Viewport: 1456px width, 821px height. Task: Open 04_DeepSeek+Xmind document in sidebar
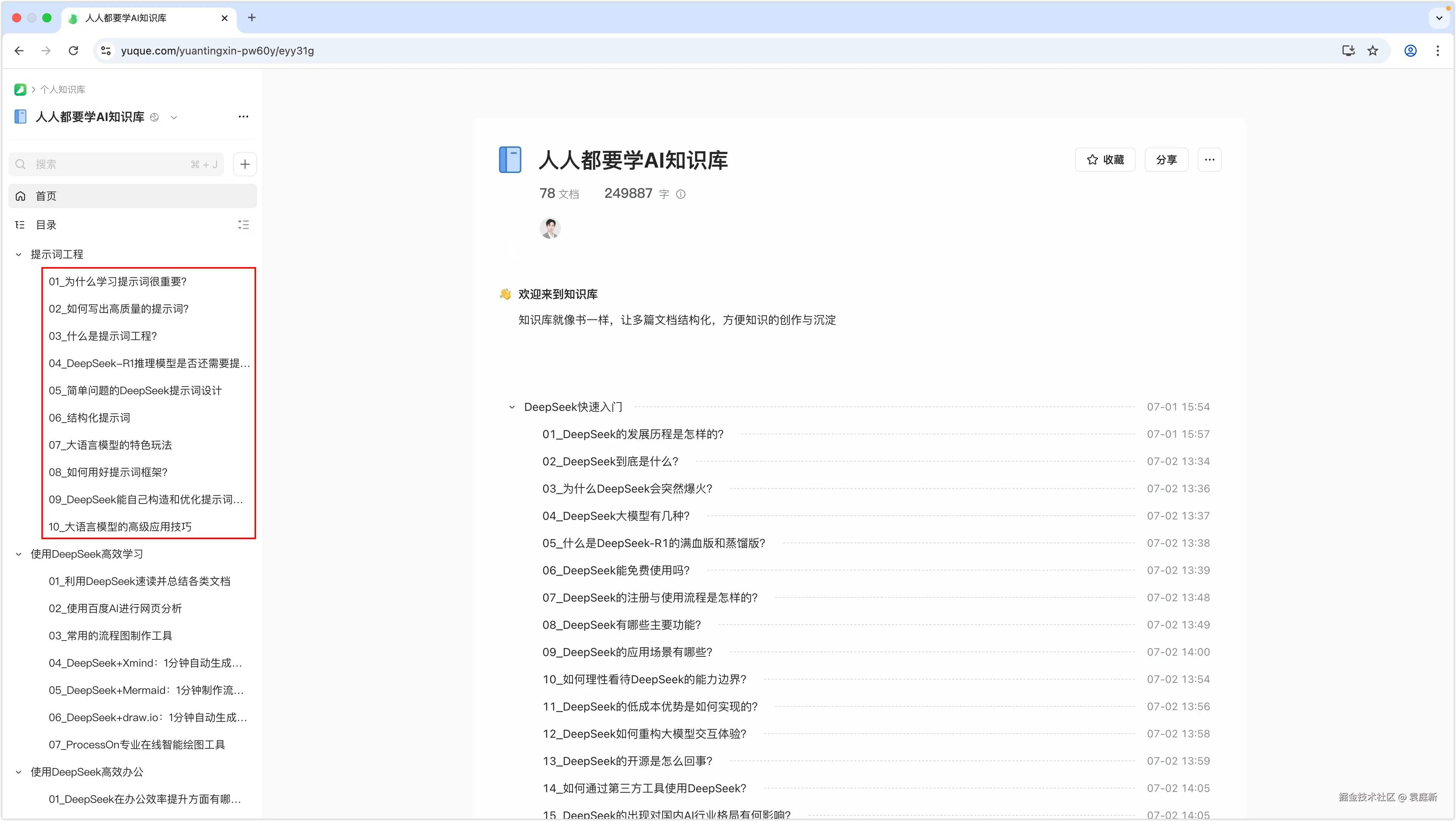tap(146, 663)
